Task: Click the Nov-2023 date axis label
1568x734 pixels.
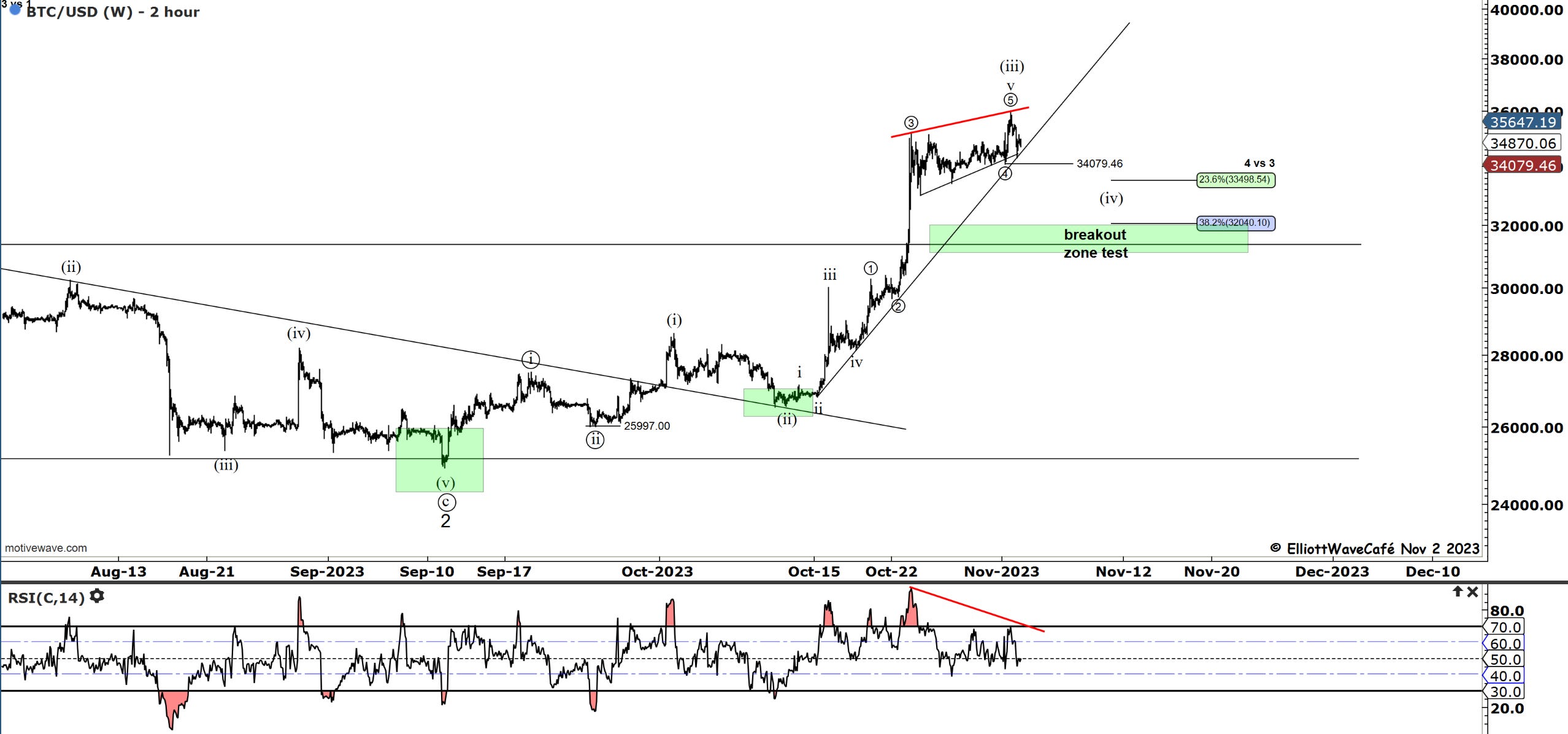Action: tap(1001, 571)
